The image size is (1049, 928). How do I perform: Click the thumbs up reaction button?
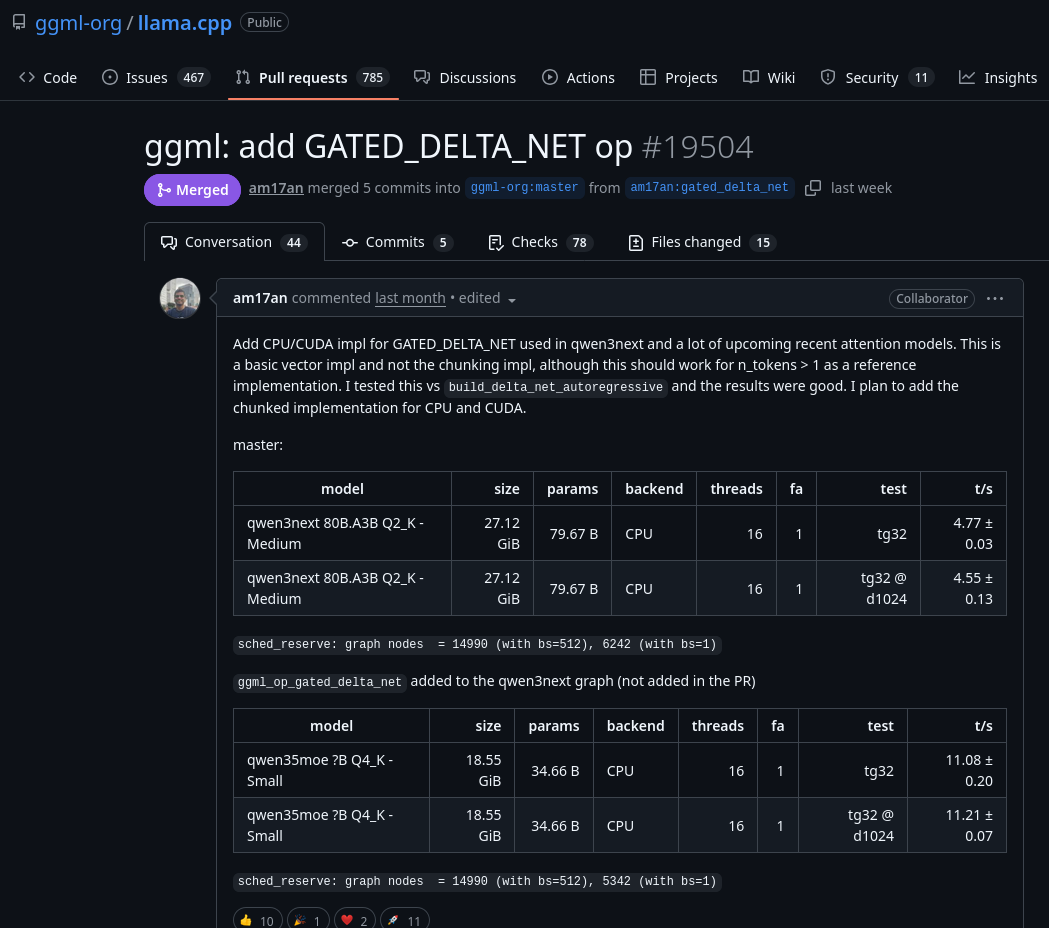pyautogui.click(x=258, y=920)
